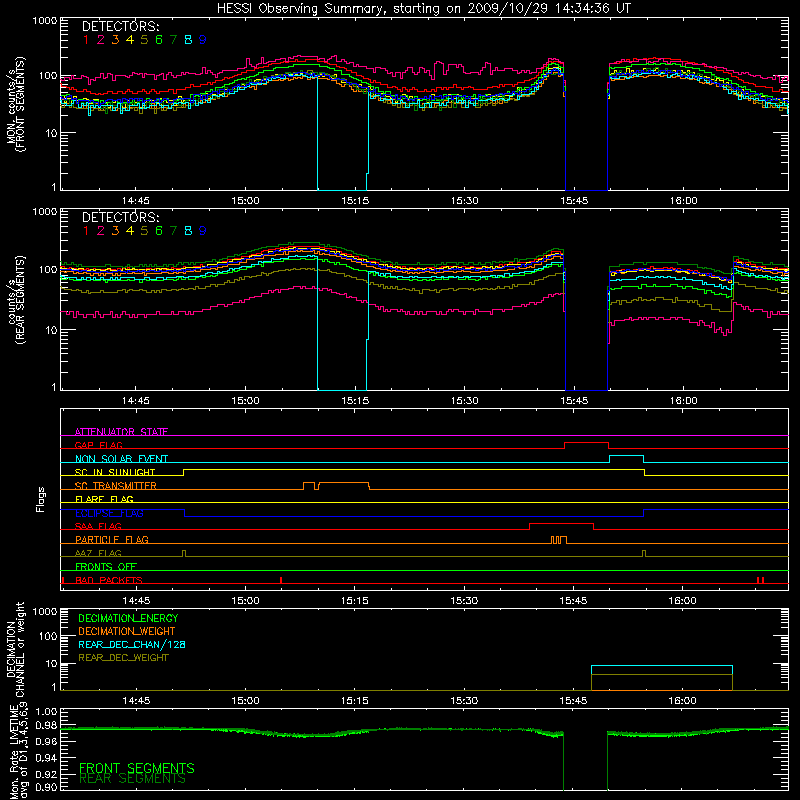Click the REAR_DEC_WEIGHT legend entry
The height and width of the screenshot is (800, 800).
(x=123, y=658)
